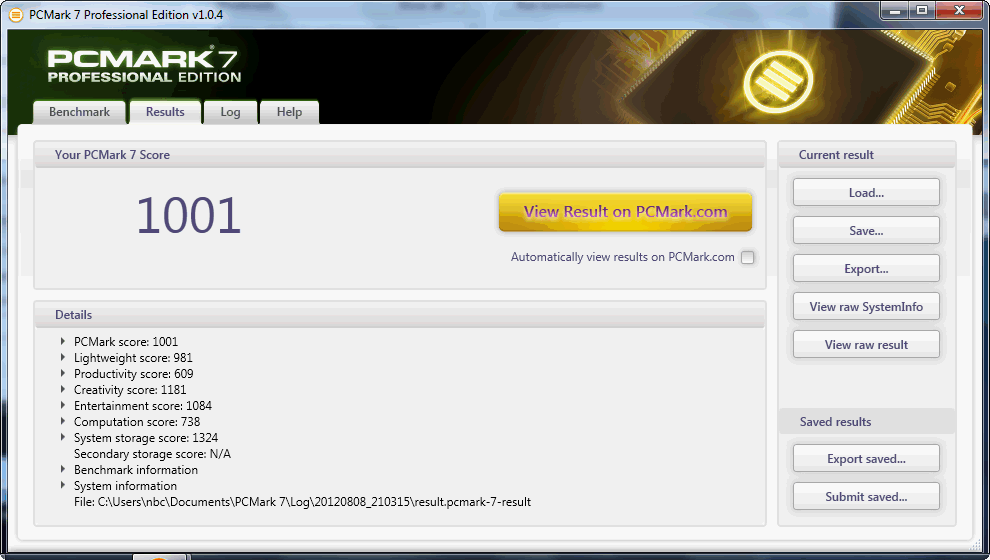Image resolution: width=990 pixels, height=560 pixels.
Task: Close the PCMark 7 window
Action: [x=959, y=10]
